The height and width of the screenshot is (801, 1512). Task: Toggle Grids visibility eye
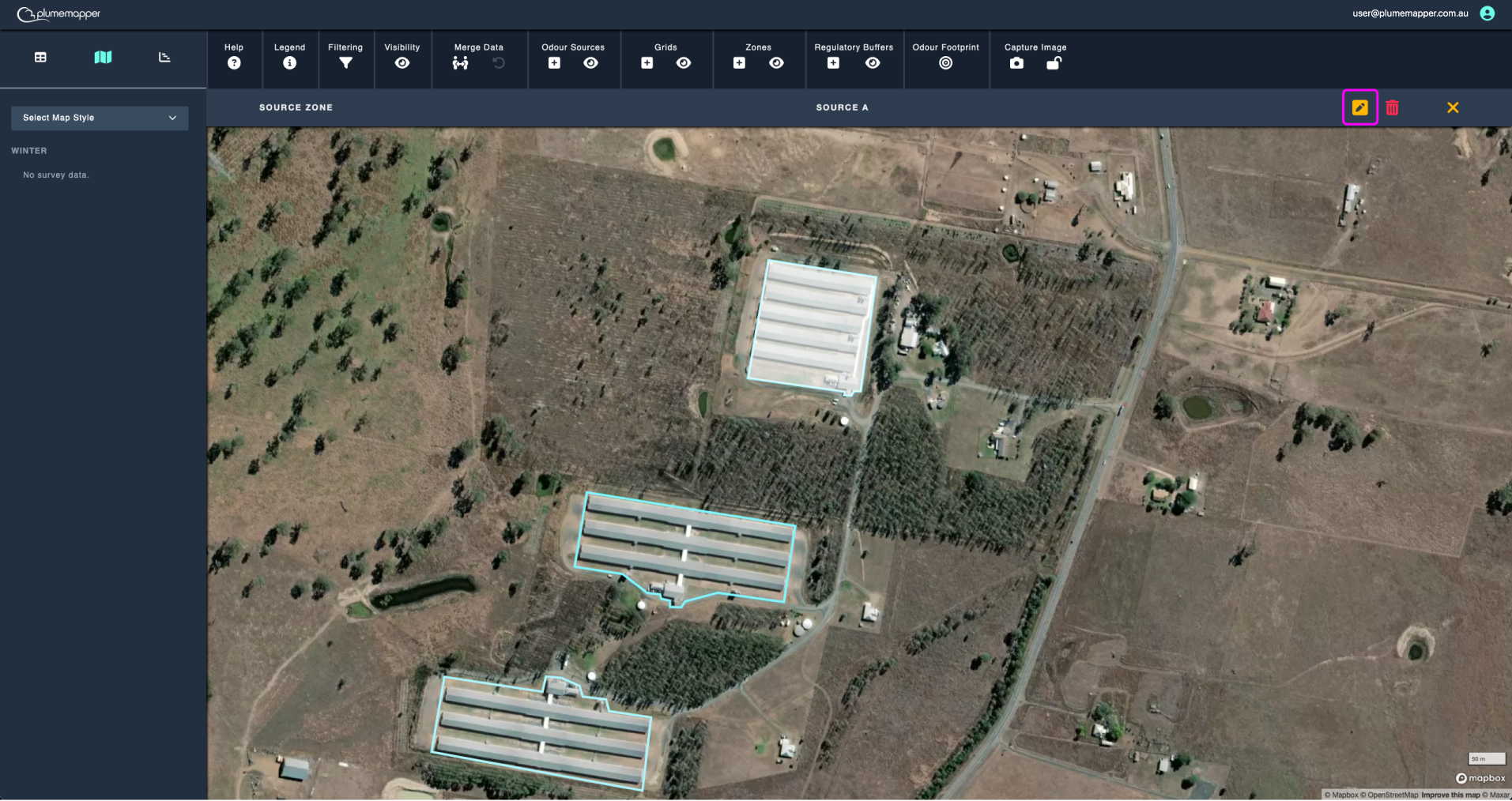(684, 63)
